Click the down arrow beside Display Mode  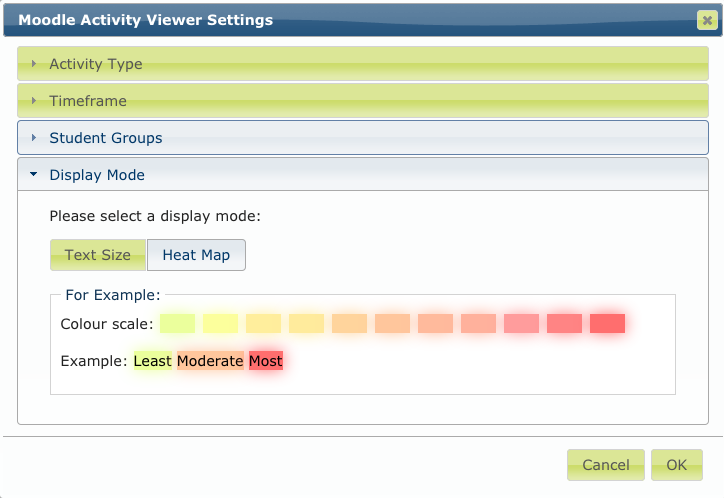(34, 175)
